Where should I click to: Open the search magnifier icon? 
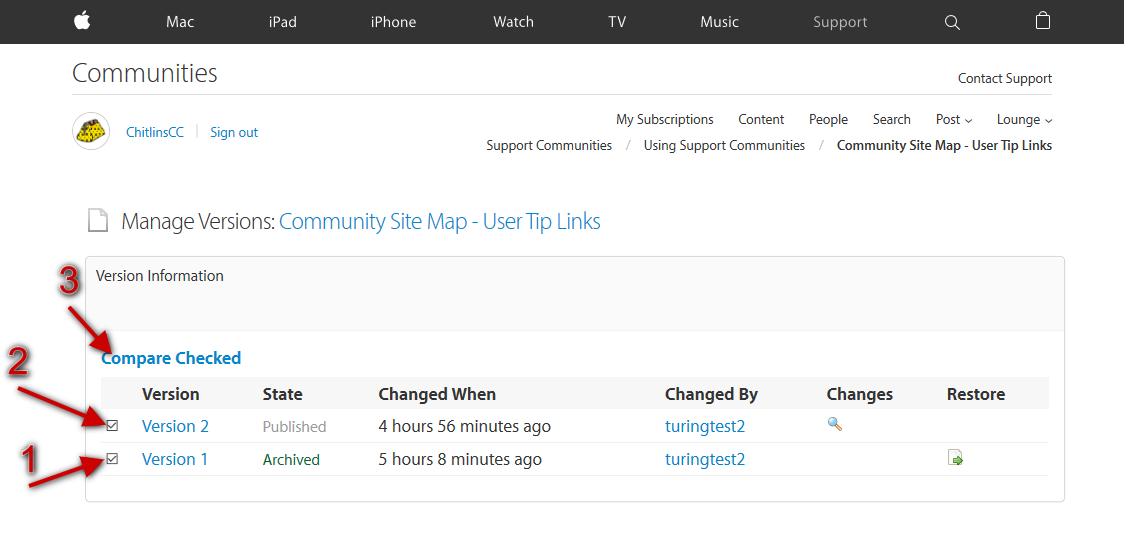(x=952, y=22)
